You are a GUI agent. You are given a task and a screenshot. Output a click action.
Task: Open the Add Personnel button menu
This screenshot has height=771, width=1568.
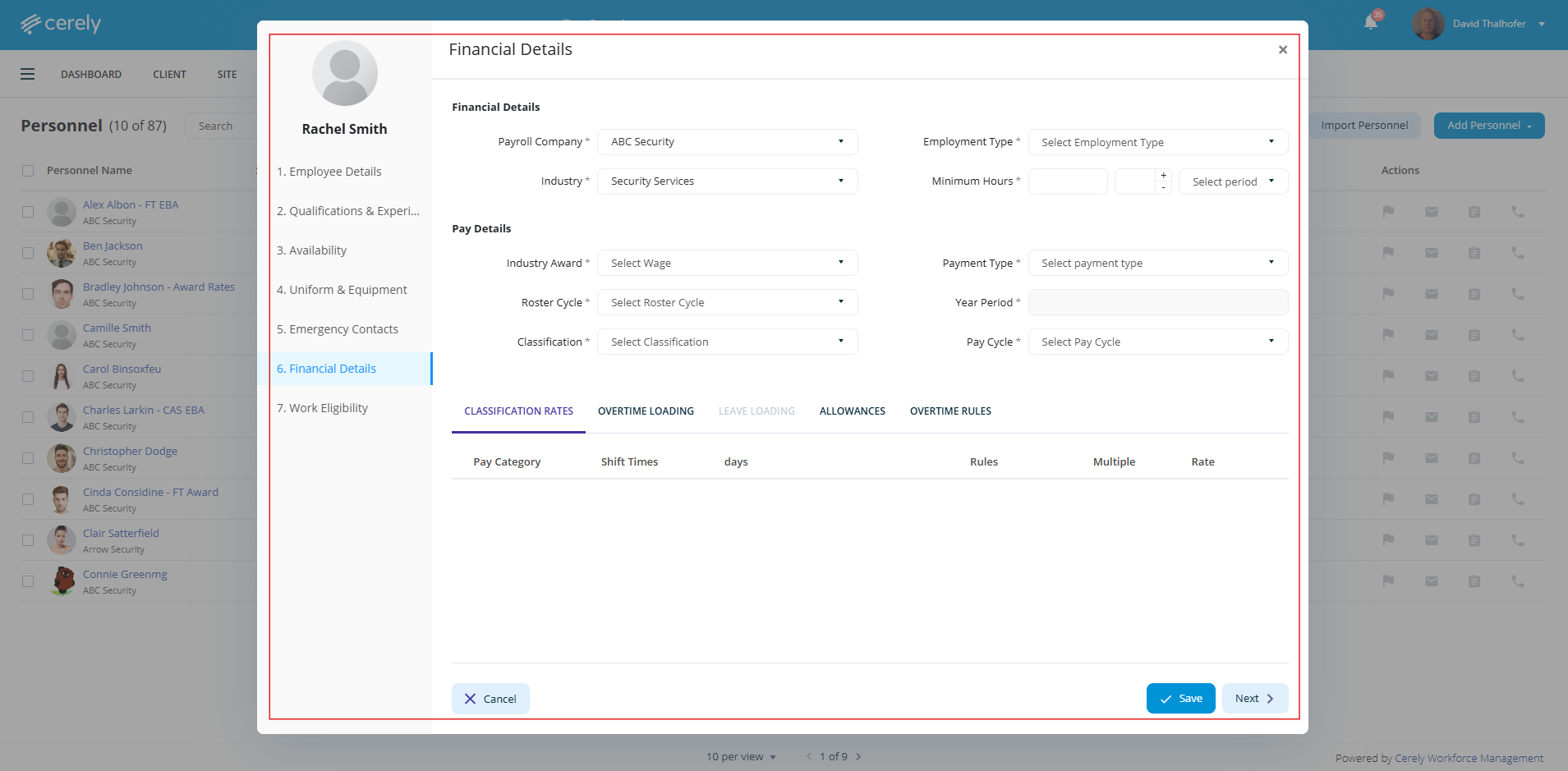pos(1489,126)
